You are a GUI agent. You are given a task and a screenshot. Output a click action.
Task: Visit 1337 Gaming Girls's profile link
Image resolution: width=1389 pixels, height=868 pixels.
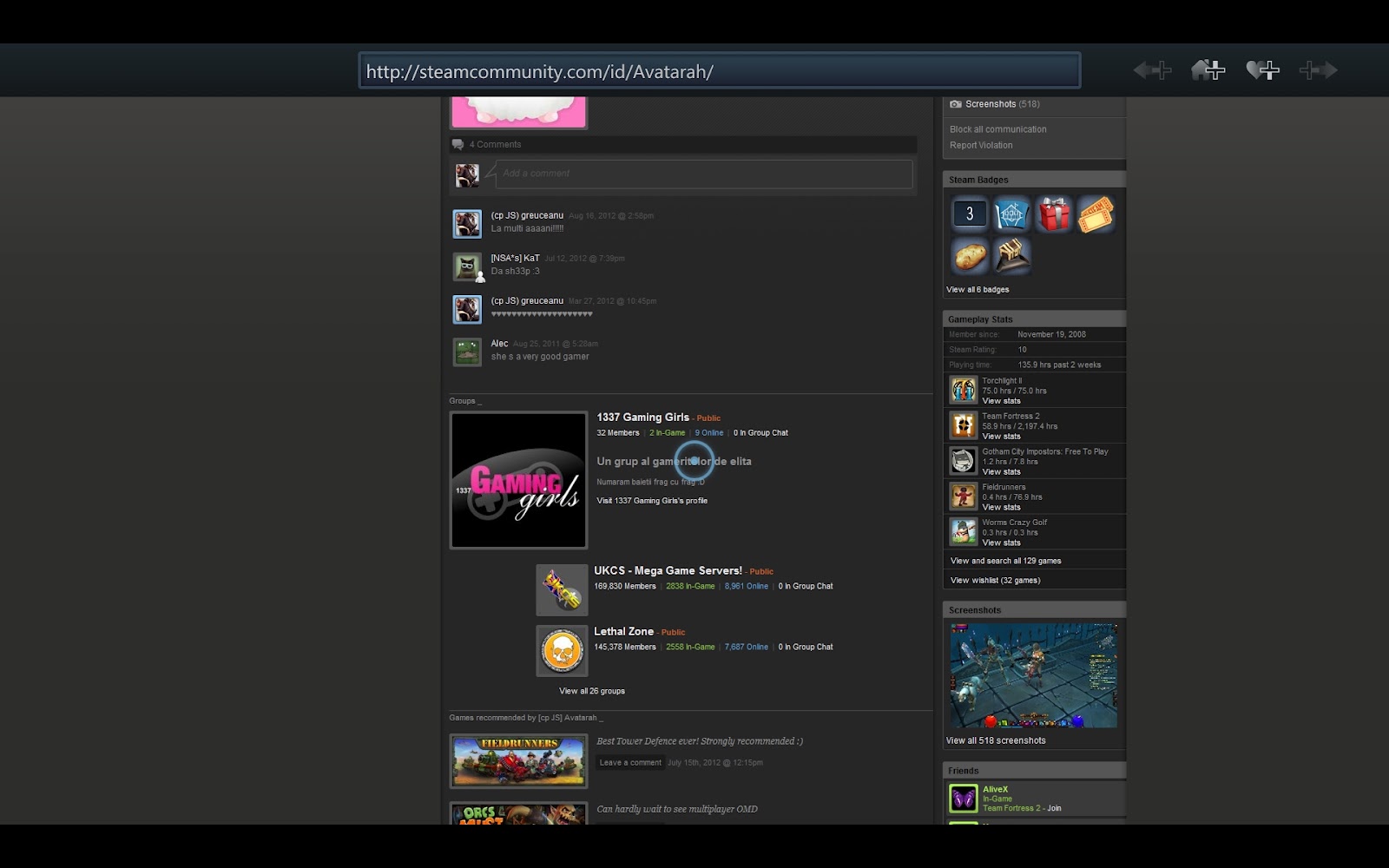652,501
